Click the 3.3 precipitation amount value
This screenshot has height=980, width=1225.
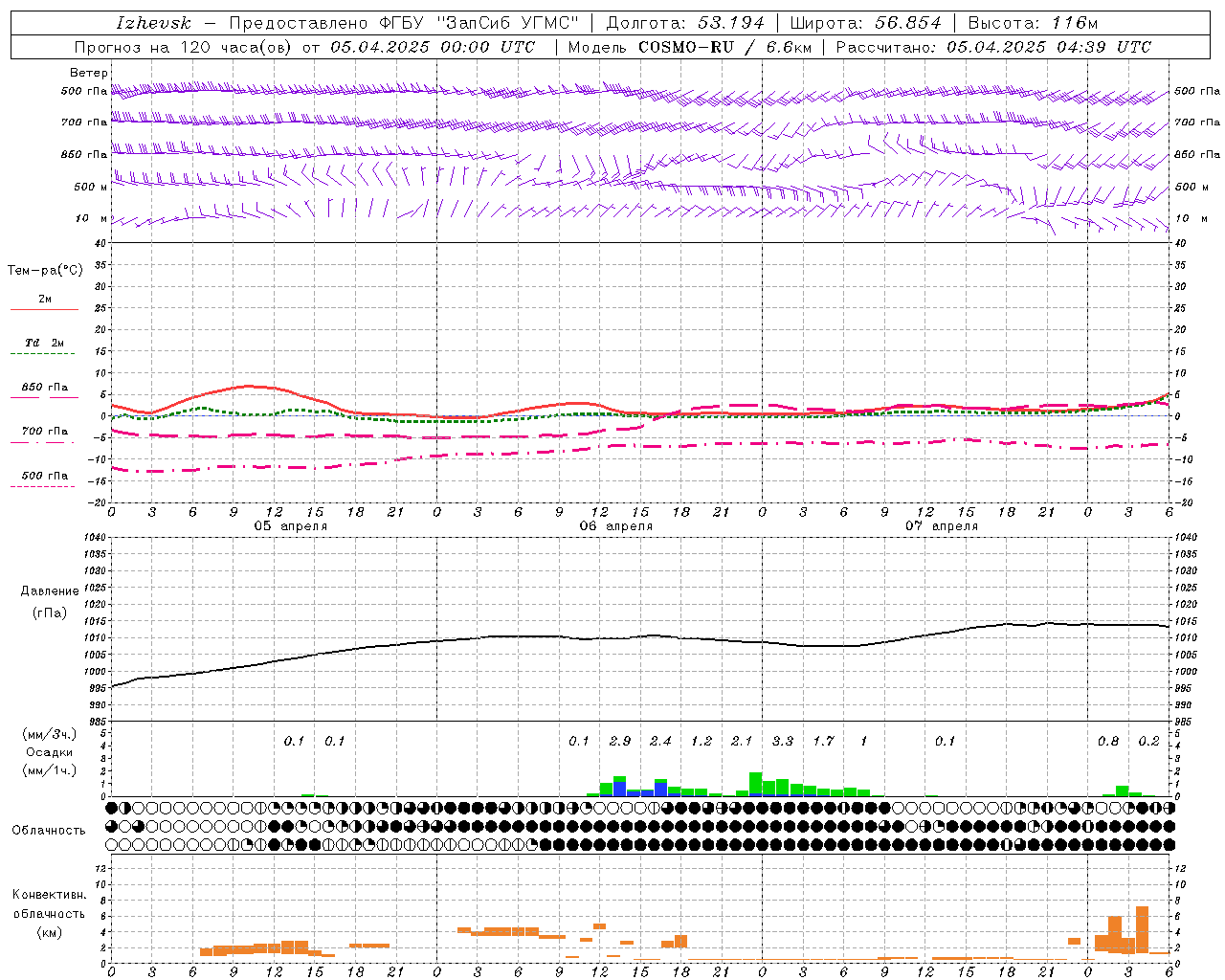[x=783, y=741]
